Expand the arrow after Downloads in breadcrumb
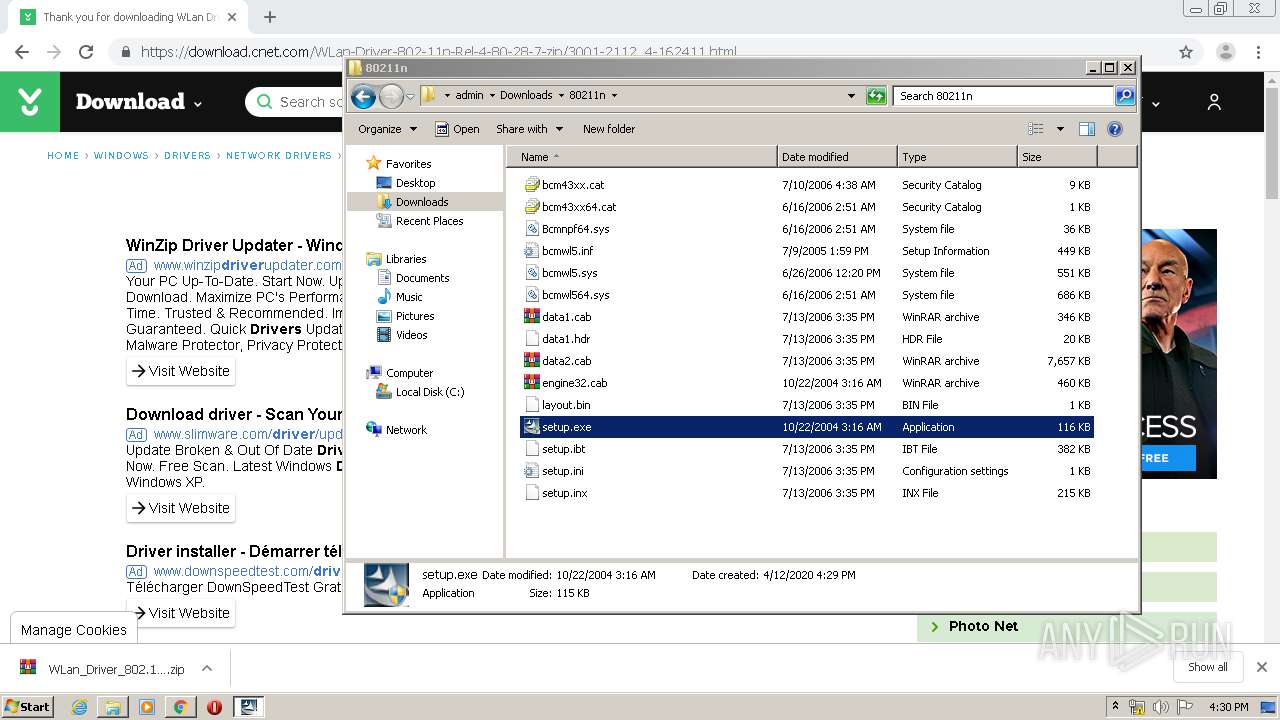1280x720 pixels. pos(560,96)
